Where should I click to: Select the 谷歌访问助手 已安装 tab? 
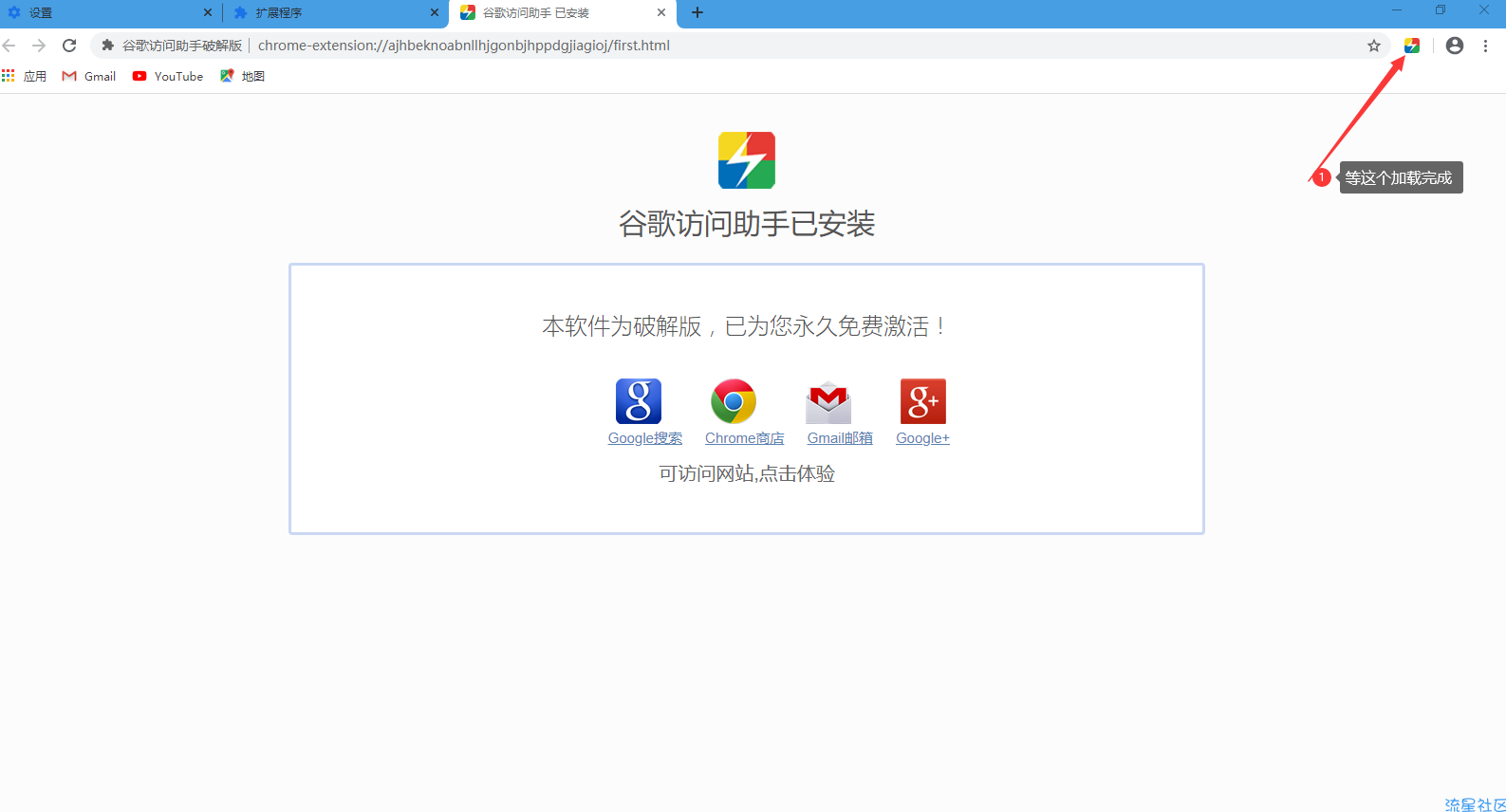coord(562,13)
